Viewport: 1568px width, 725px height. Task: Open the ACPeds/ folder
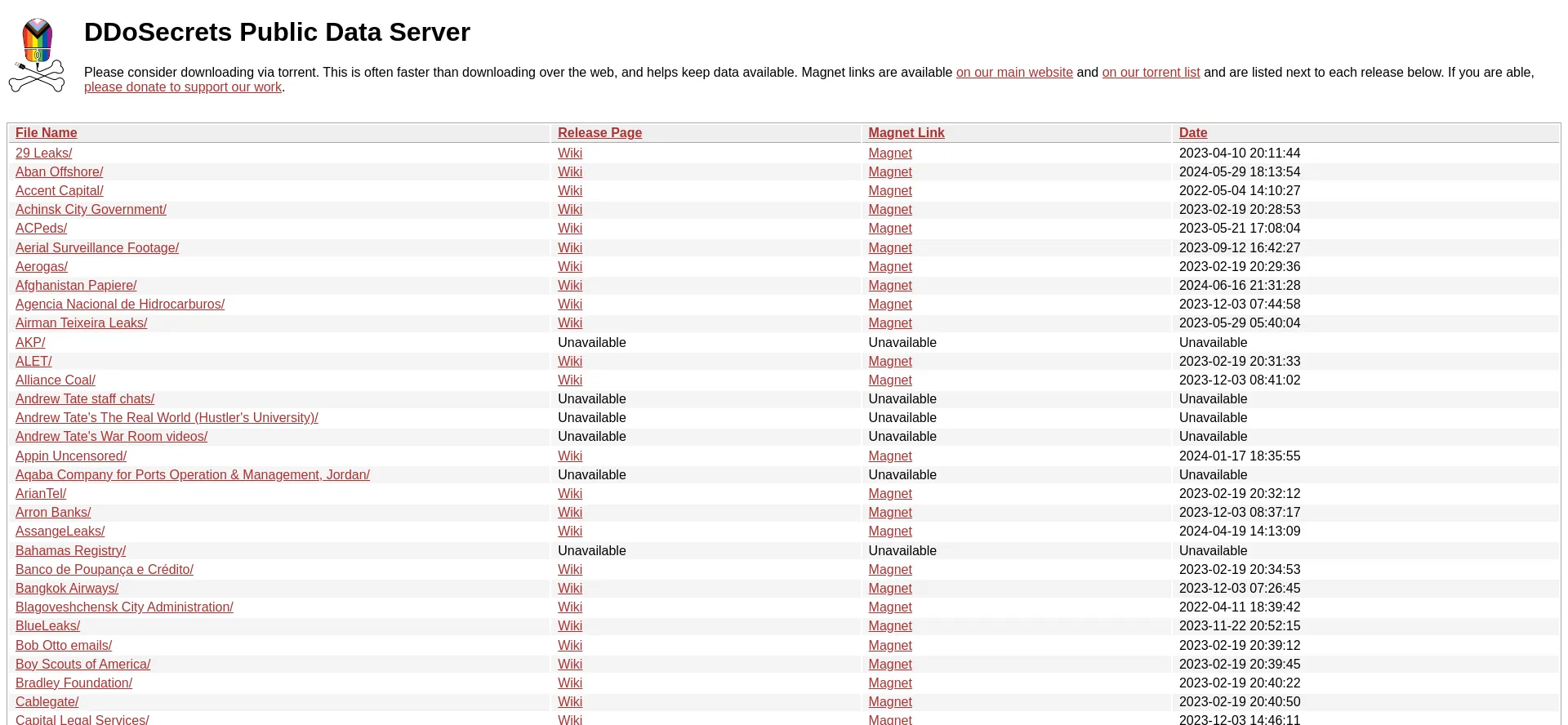tap(41, 228)
